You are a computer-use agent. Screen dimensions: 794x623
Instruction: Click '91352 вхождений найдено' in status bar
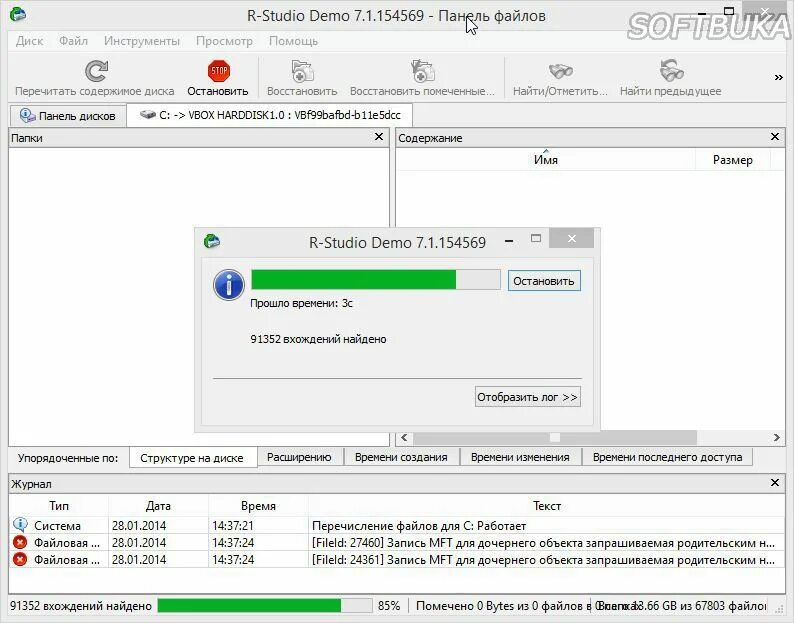click(x=81, y=606)
